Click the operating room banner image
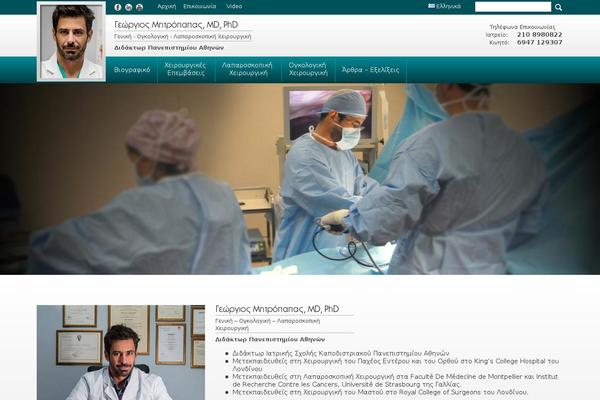600x400 pixels. pyautogui.click(x=300, y=179)
